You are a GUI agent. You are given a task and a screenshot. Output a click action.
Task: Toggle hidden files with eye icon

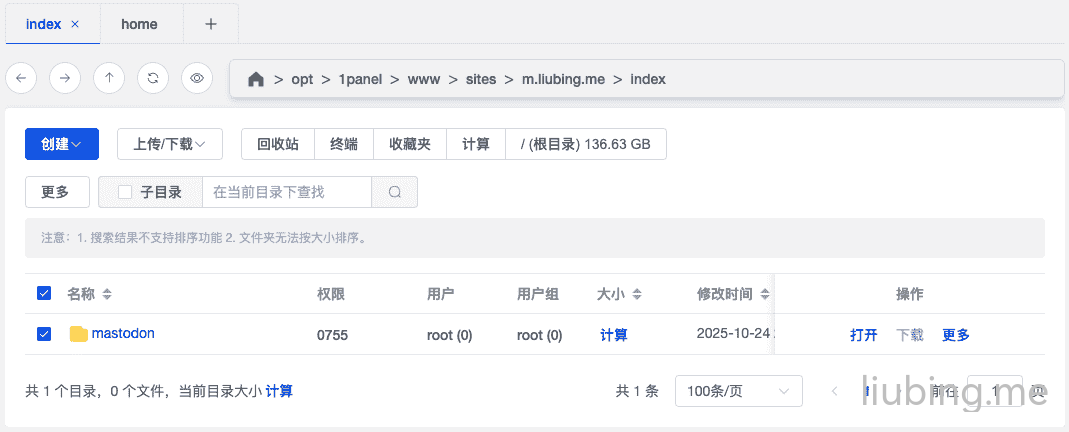click(x=197, y=78)
